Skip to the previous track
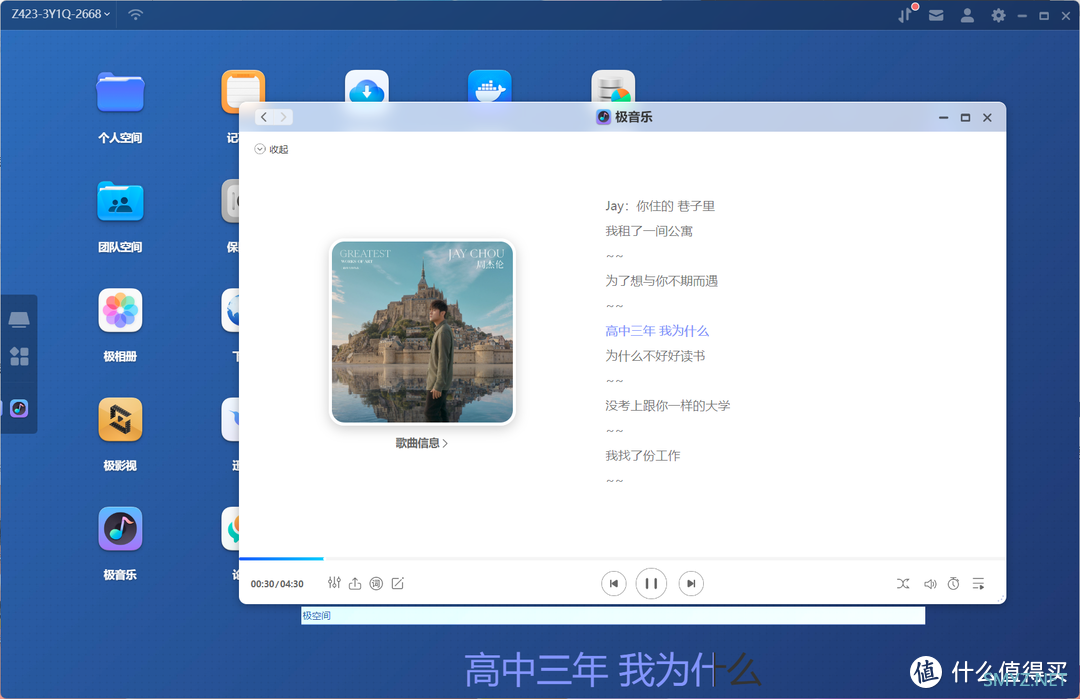This screenshot has height=699, width=1080. click(x=614, y=583)
